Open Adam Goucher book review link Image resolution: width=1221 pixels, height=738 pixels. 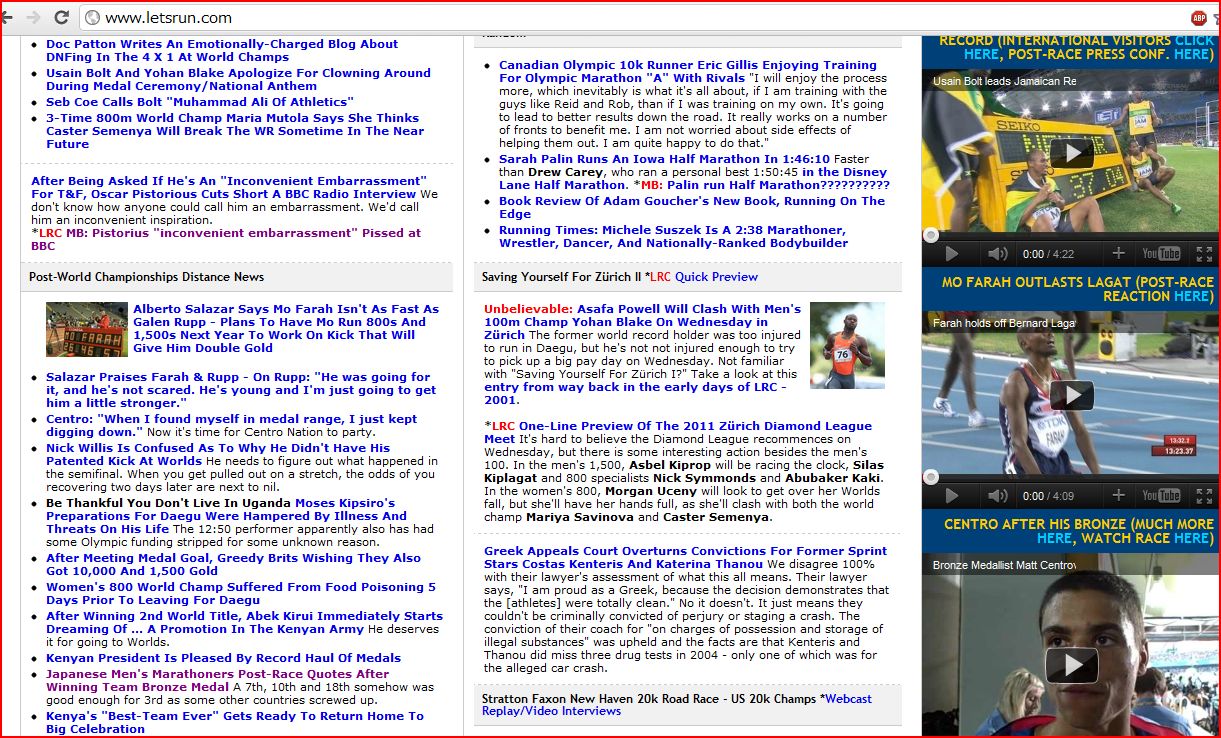pyautogui.click(x=692, y=207)
